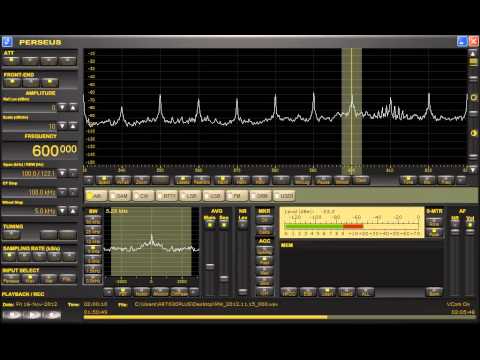The width and height of the screenshot is (480, 360).
Task: Toggle the AF Vol indicator button
Action: tap(470, 224)
